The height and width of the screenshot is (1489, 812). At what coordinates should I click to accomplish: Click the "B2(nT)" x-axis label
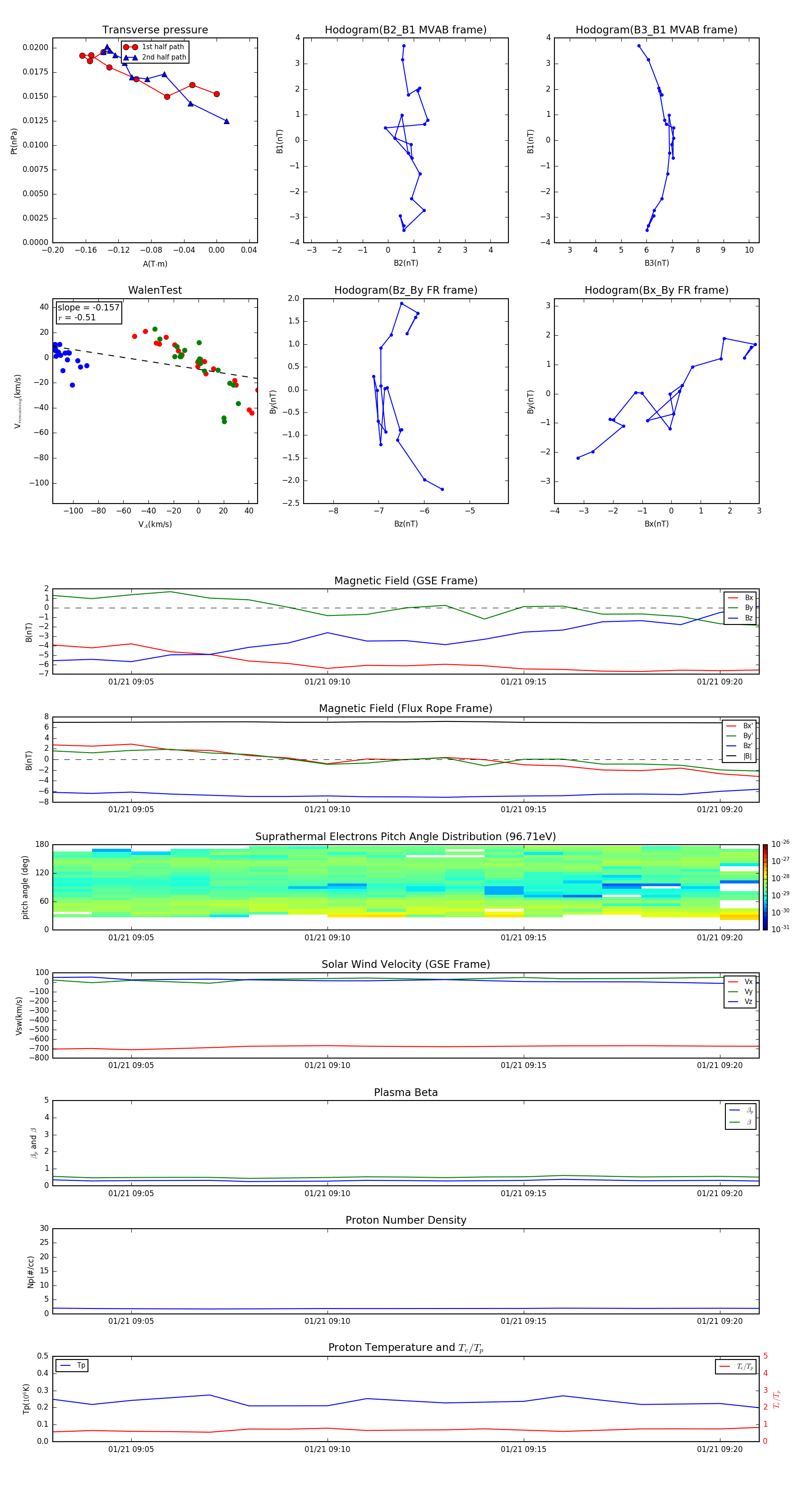click(406, 263)
